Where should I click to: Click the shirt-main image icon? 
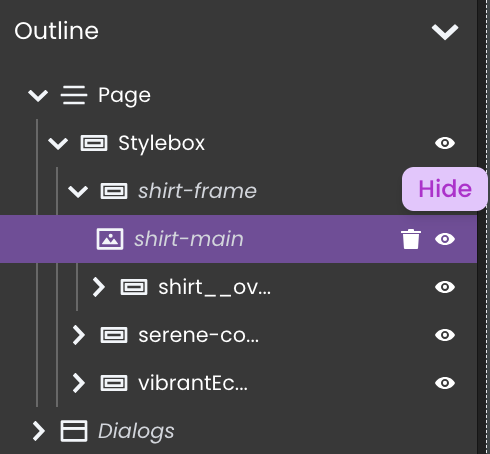tap(110, 239)
